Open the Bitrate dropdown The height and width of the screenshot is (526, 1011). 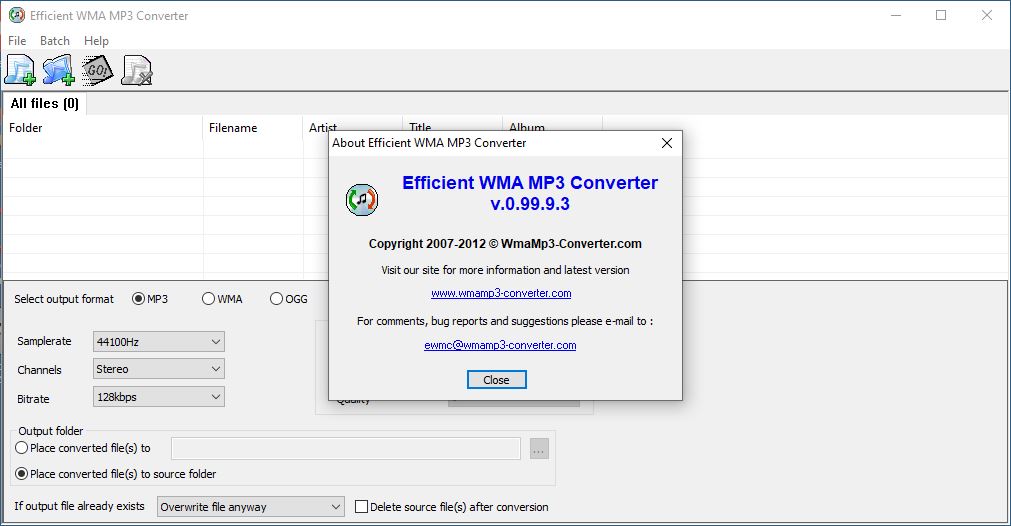(x=159, y=397)
